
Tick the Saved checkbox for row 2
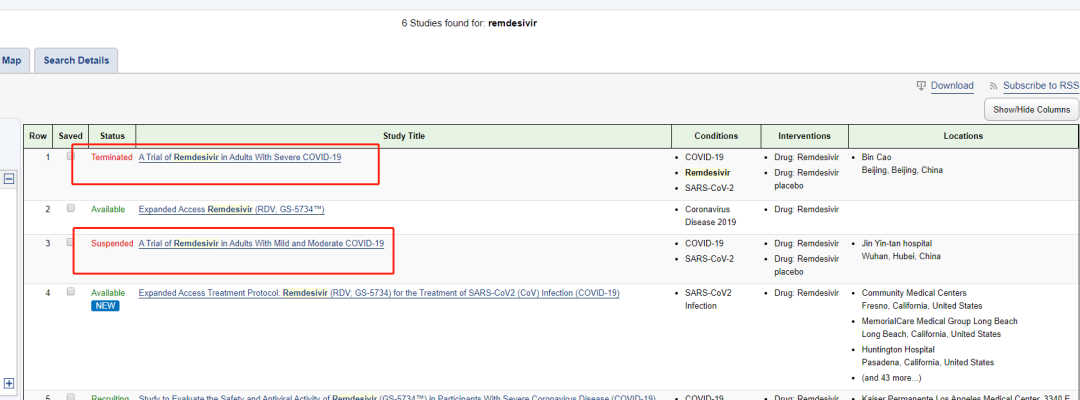(x=70, y=208)
